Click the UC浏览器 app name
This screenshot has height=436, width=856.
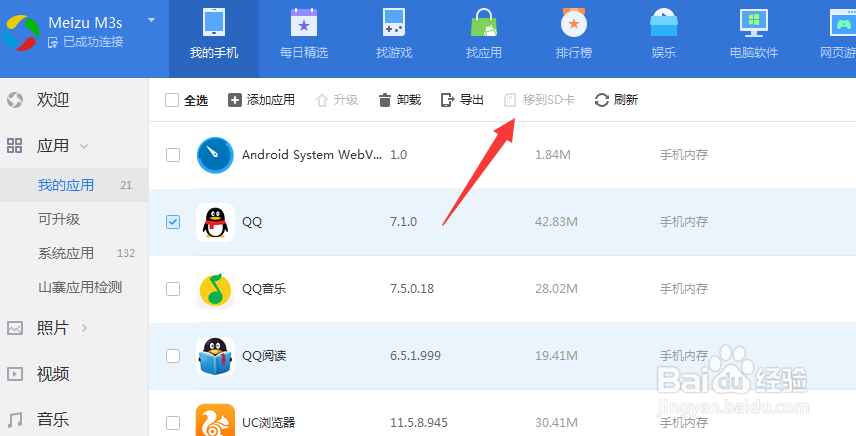[269, 422]
